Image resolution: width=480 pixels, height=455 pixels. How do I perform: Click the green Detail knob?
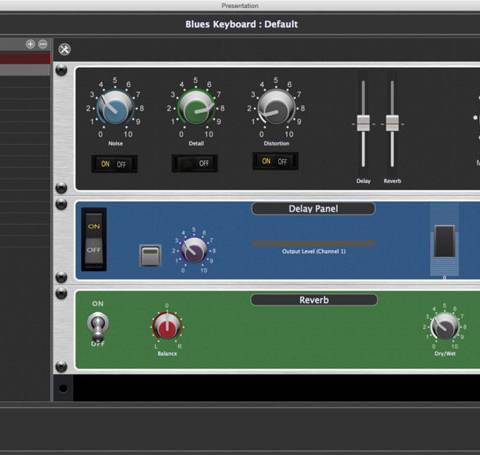pyautogui.click(x=196, y=108)
